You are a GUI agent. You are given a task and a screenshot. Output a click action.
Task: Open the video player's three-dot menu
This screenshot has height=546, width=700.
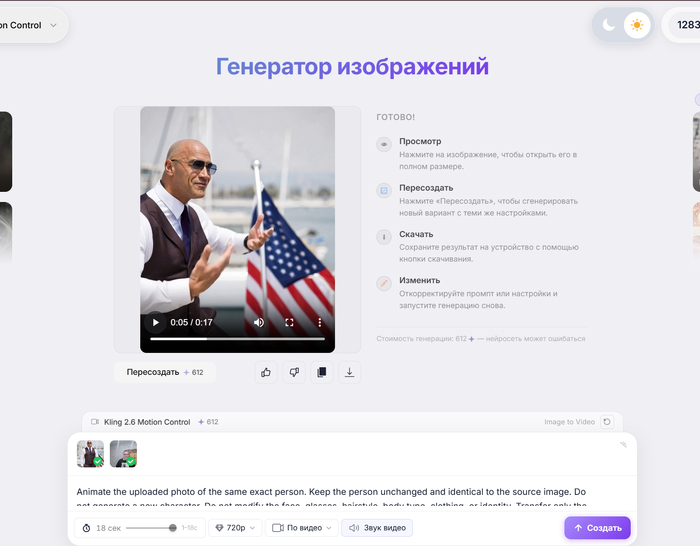point(320,322)
